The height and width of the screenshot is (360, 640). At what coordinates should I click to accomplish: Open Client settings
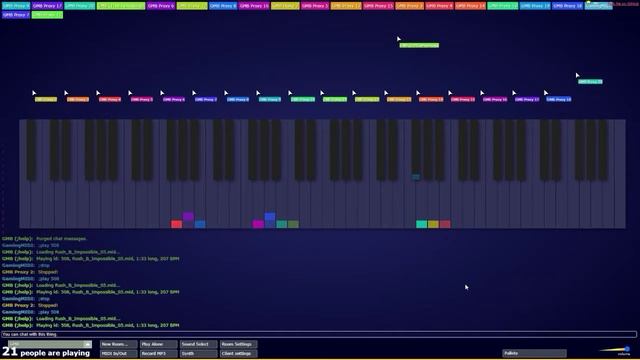[238, 353]
